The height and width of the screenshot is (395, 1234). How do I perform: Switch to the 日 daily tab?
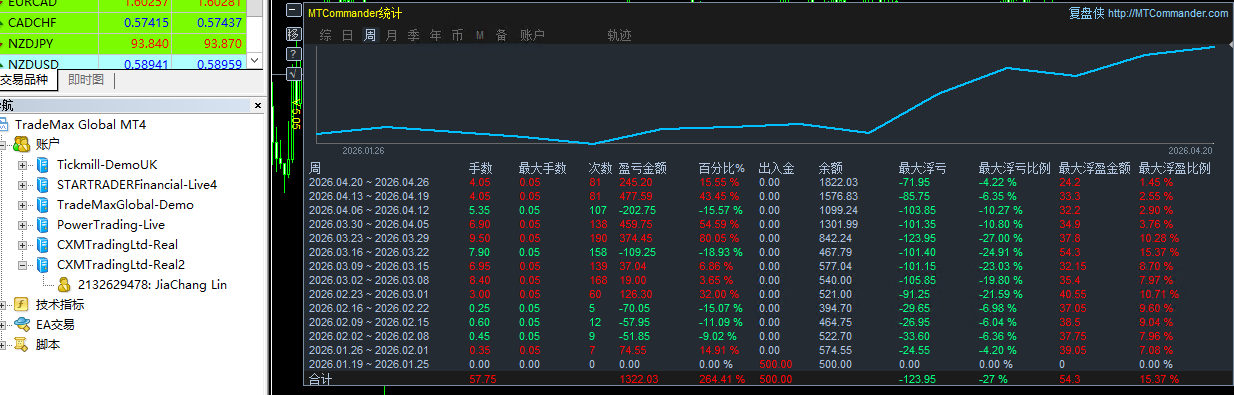[347, 35]
